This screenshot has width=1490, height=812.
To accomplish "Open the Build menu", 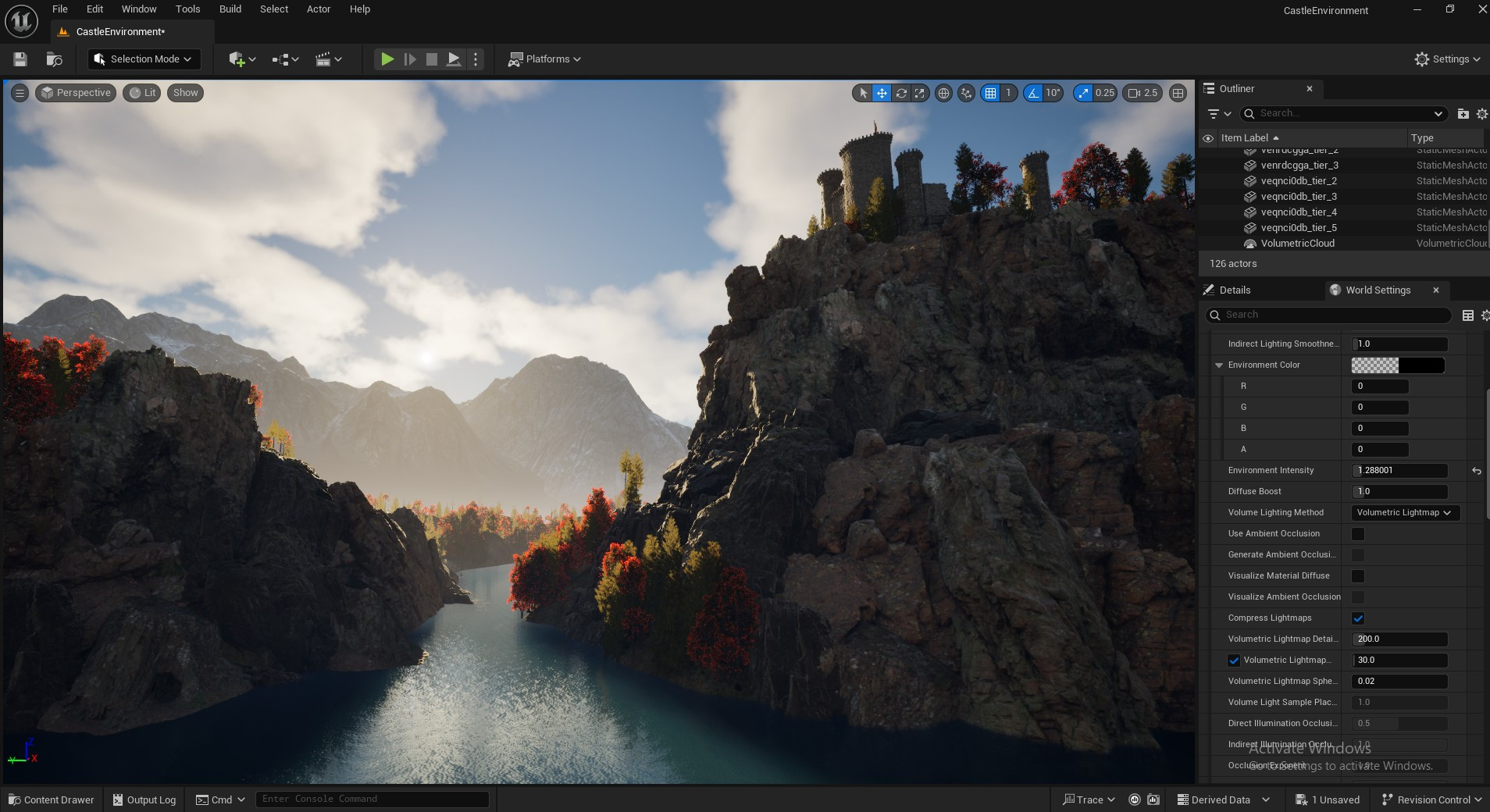I will [x=230, y=9].
